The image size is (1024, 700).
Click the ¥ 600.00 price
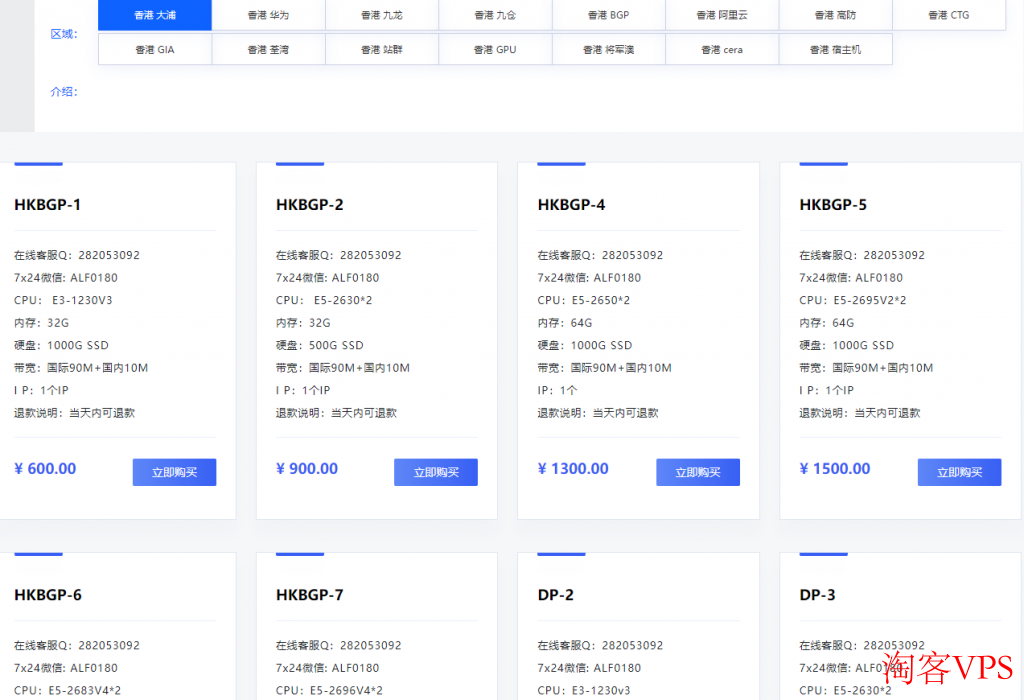pyautogui.click(x=45, y=469)
